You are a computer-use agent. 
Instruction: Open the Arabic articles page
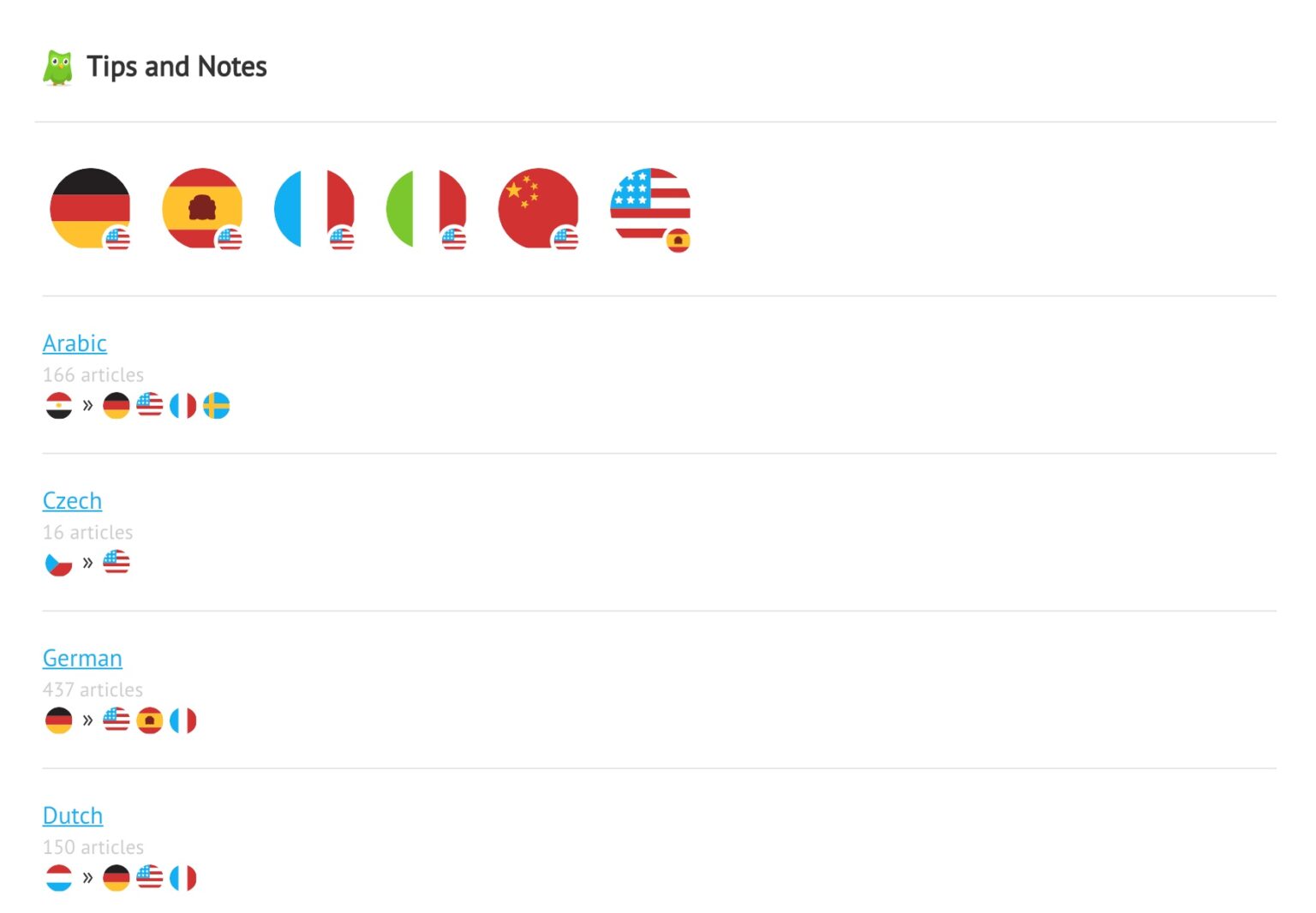[x=75, y=343]
